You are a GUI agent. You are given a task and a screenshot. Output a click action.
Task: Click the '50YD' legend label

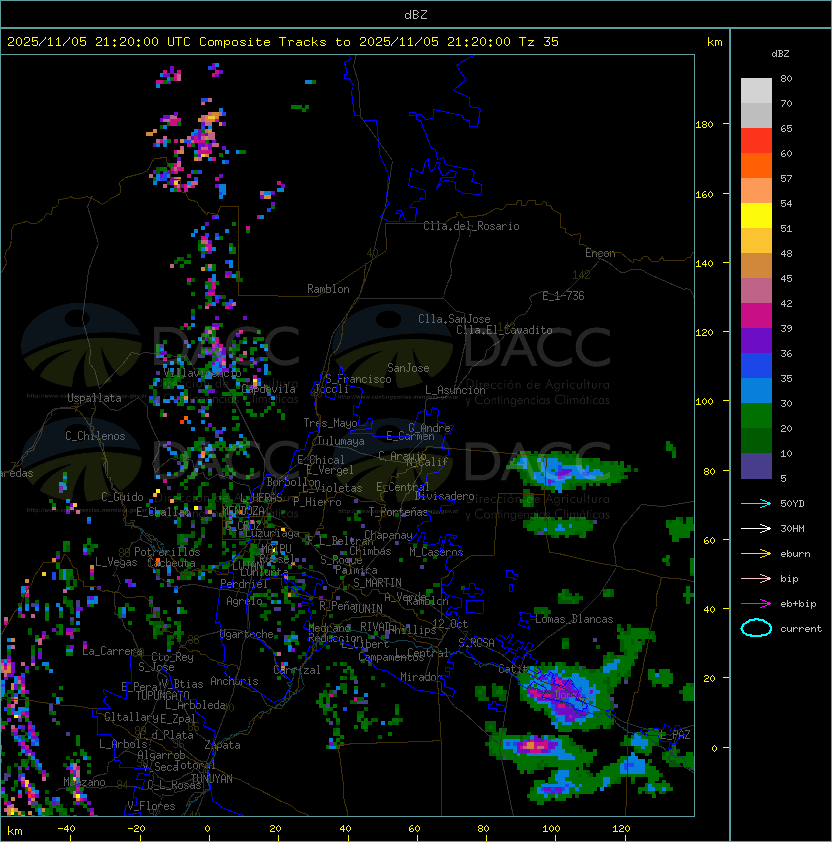792,503
